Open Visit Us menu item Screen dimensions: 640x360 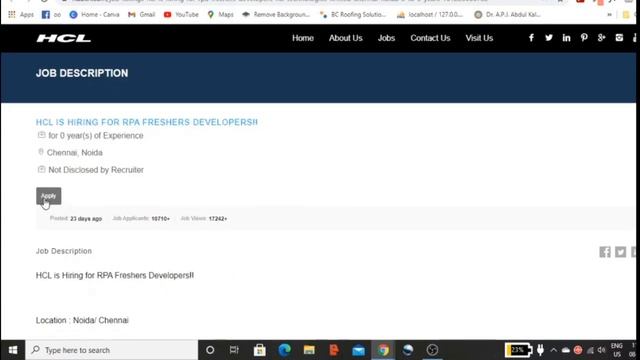pyautogui.click(x=479, y=38)
